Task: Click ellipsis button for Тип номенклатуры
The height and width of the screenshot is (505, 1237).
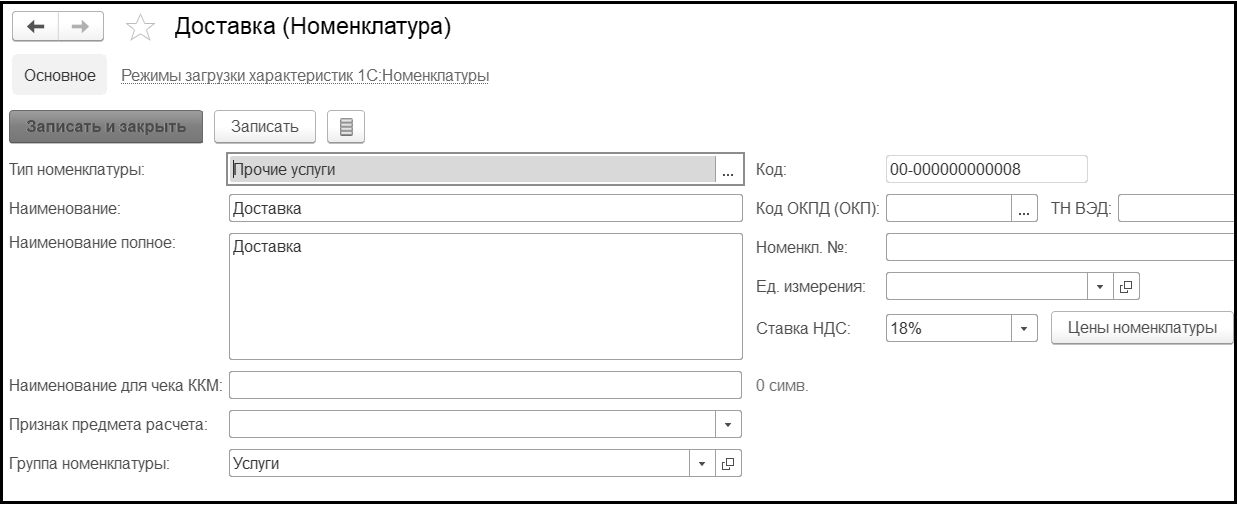Action: (x=728, y=170)
